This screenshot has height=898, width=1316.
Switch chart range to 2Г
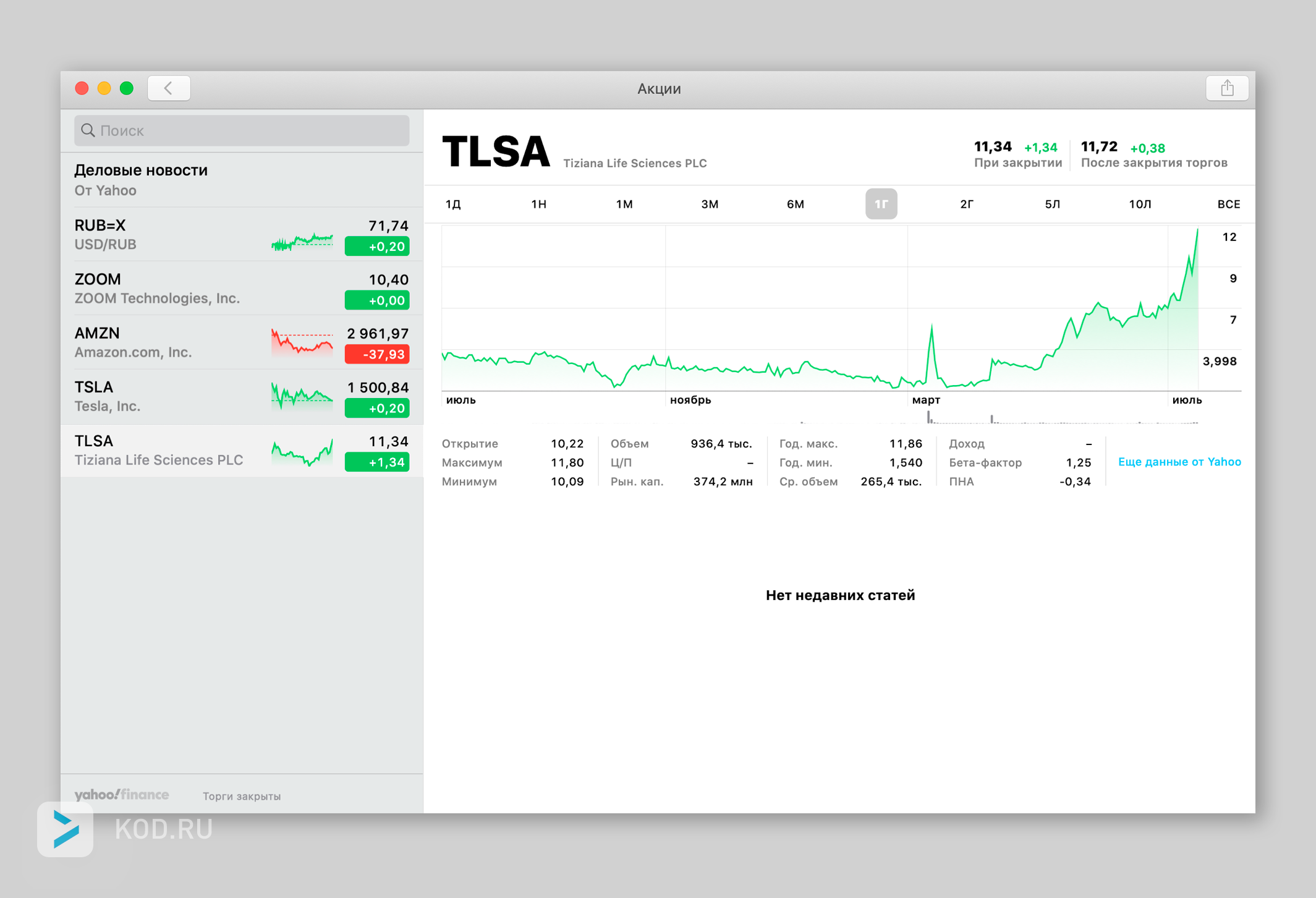pos(967,205)
